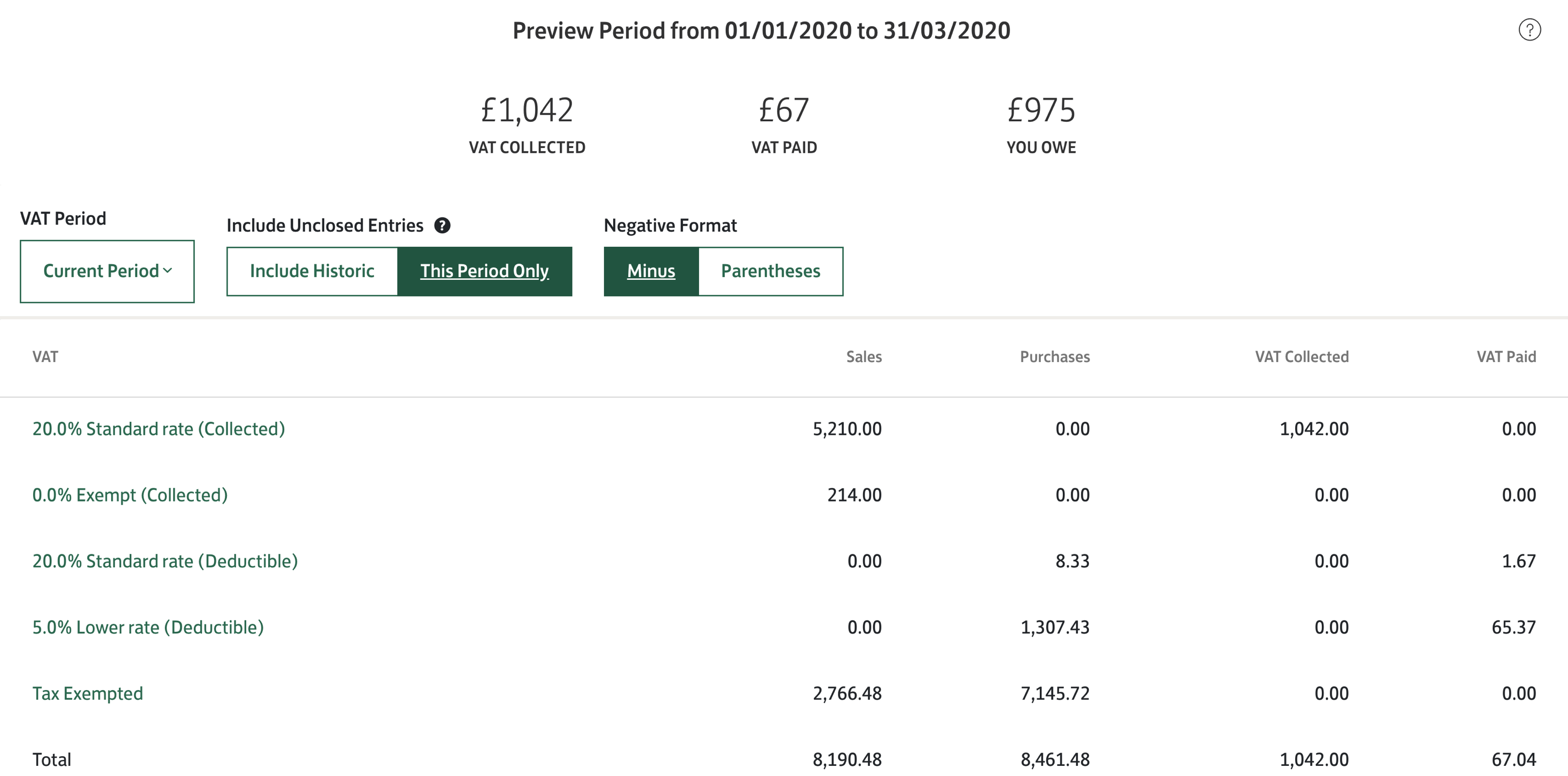The width and height of the screenshot is (1568, 776).
Task: Click the £1,042 VAT Collected summary figure
Action: (x=527, y=111)
